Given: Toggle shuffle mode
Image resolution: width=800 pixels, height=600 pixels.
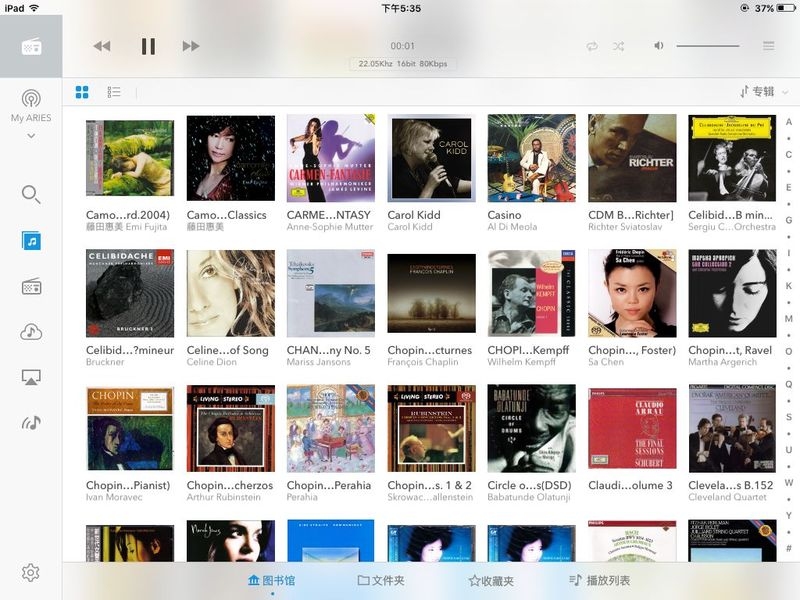Looking at the screenshot, I should click(618, 46).
